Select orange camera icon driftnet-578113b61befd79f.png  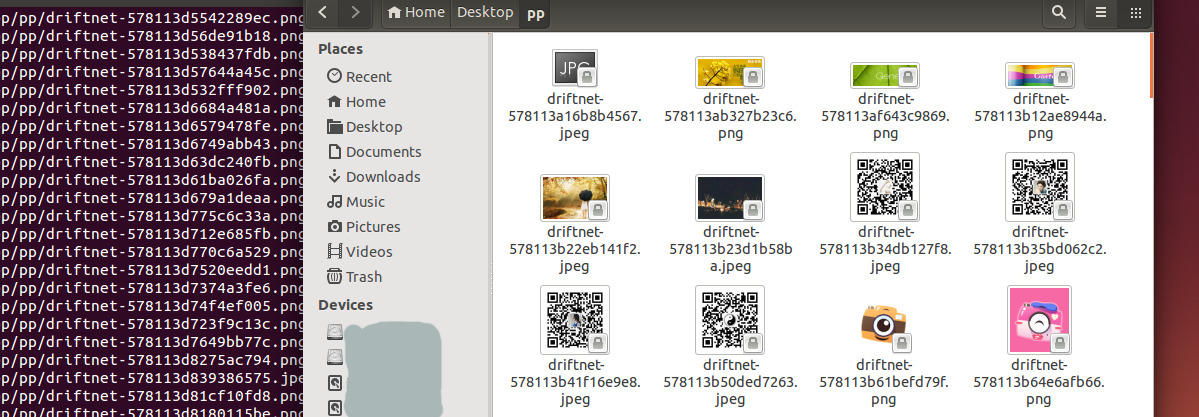[x=885, y=327]
